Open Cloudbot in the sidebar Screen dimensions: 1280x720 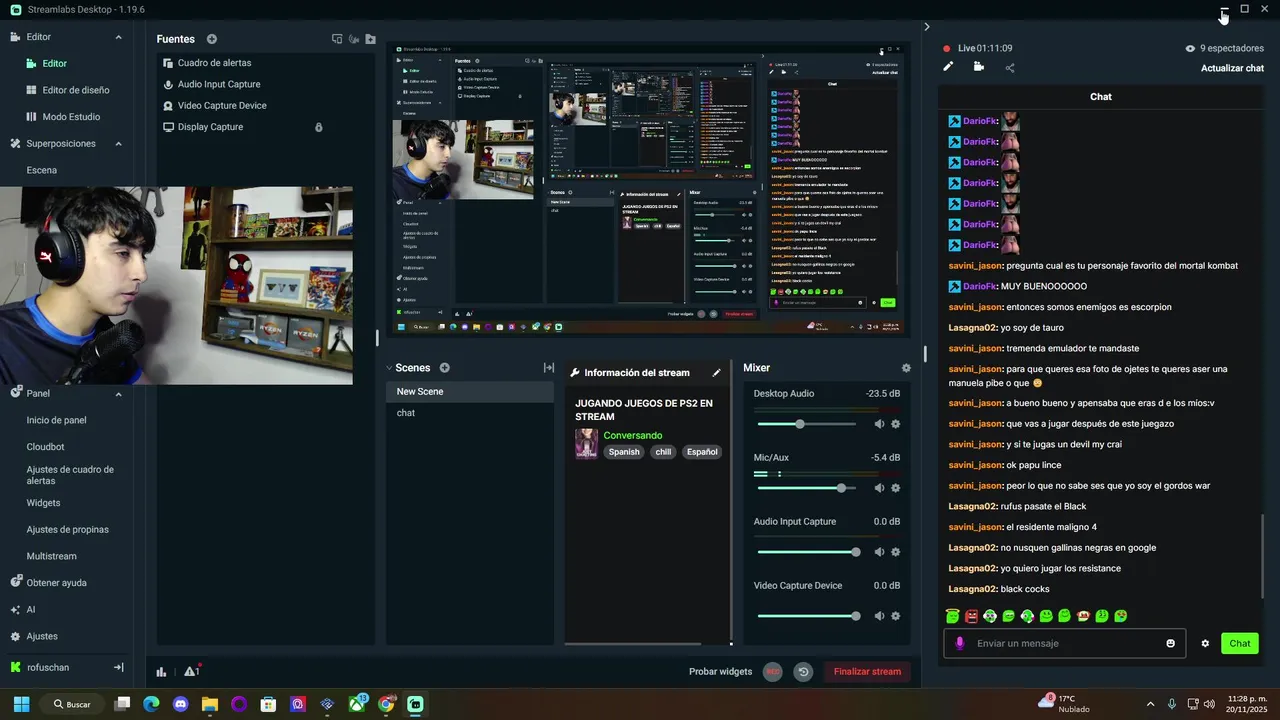coord(45,447)
